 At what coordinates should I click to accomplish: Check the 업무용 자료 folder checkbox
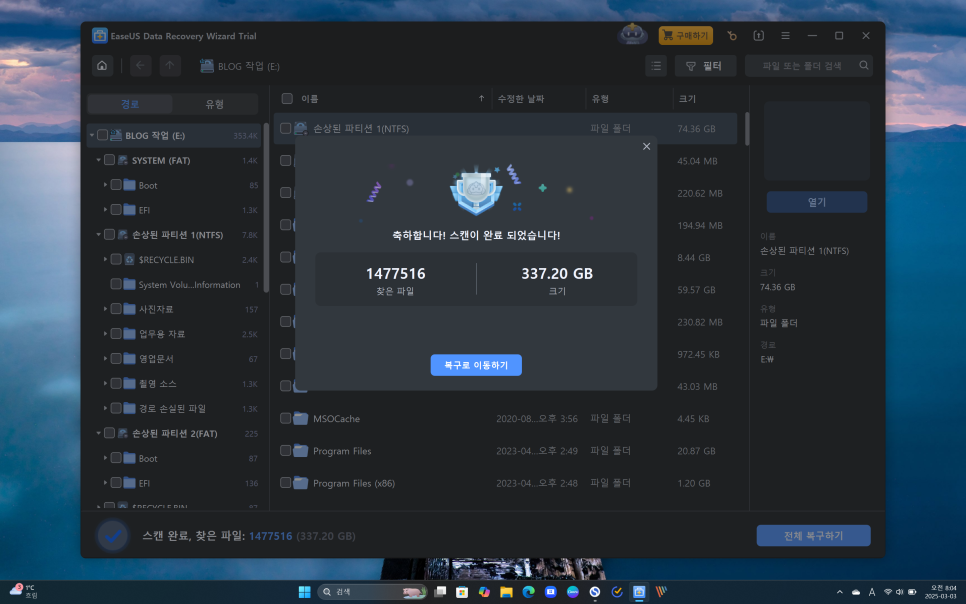pyautogui.click(x=116, y=333)
